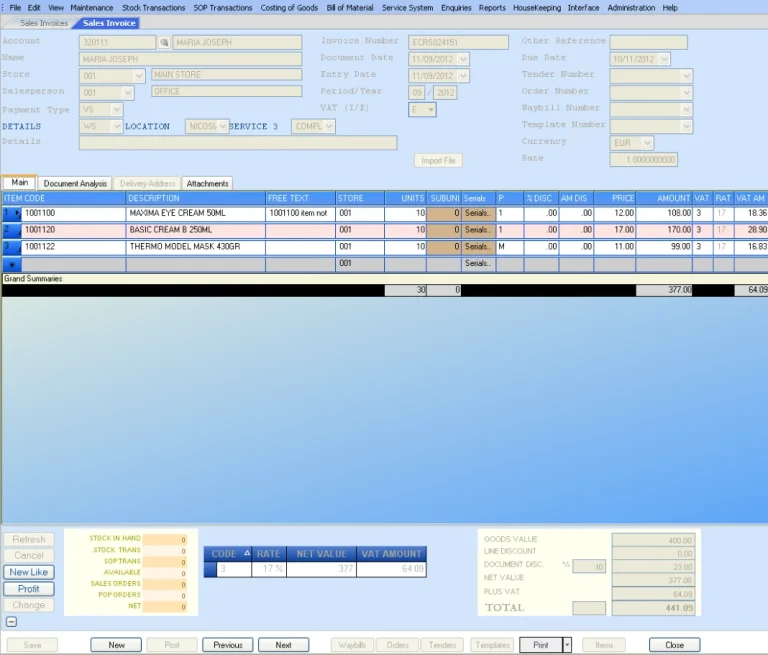
Task: Open the VAT (I/E) dropdown
Action: (431, 109)
